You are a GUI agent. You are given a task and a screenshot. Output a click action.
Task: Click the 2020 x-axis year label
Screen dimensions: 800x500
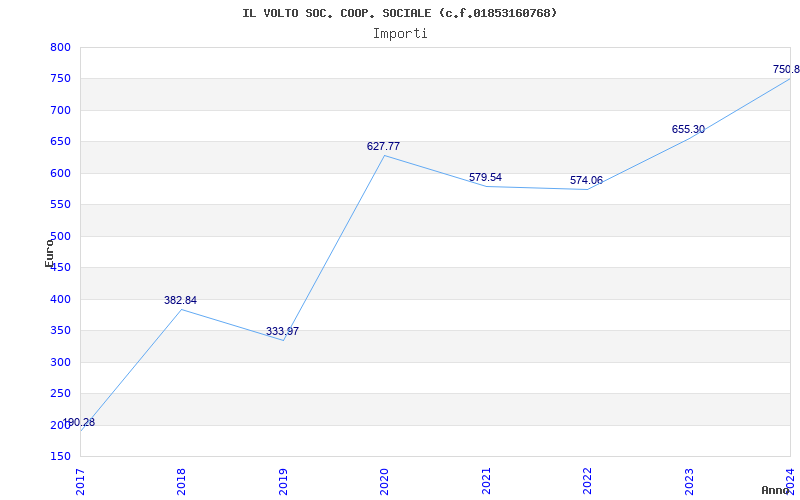click(384, 481)
